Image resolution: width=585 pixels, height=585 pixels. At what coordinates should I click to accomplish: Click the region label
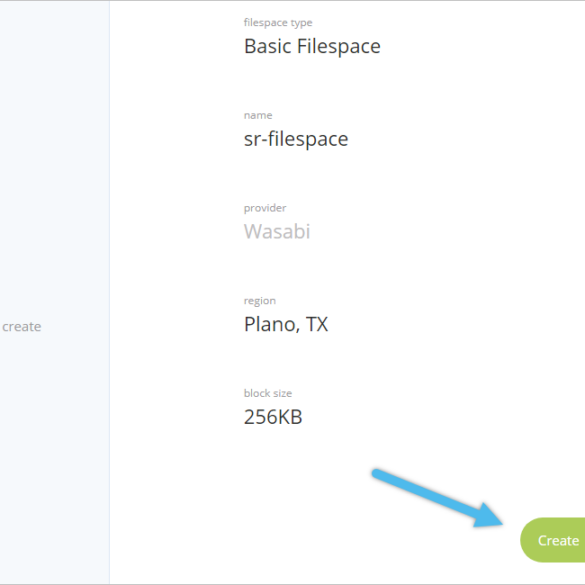[x=260, y=301]
